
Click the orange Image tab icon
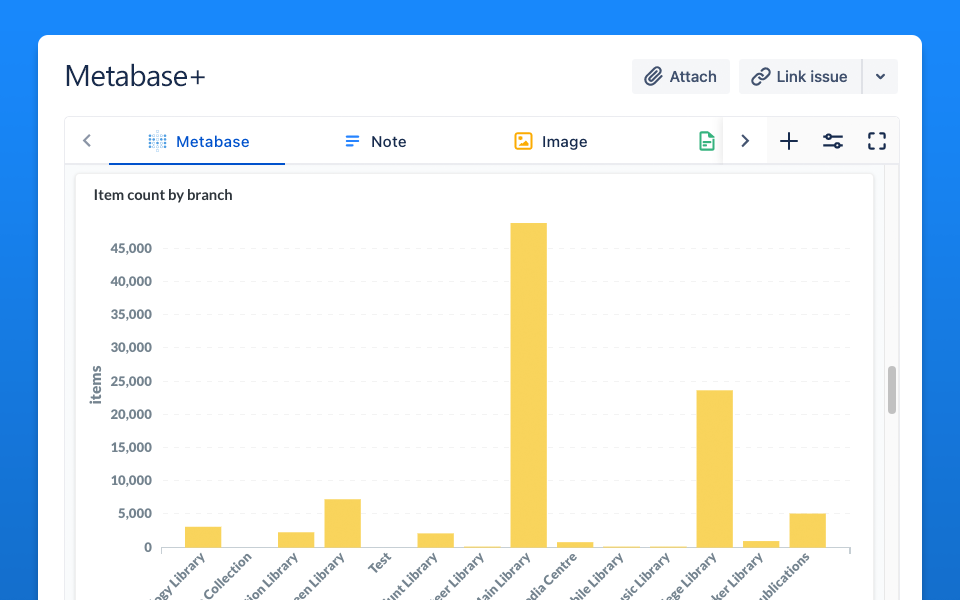(523, 141)
